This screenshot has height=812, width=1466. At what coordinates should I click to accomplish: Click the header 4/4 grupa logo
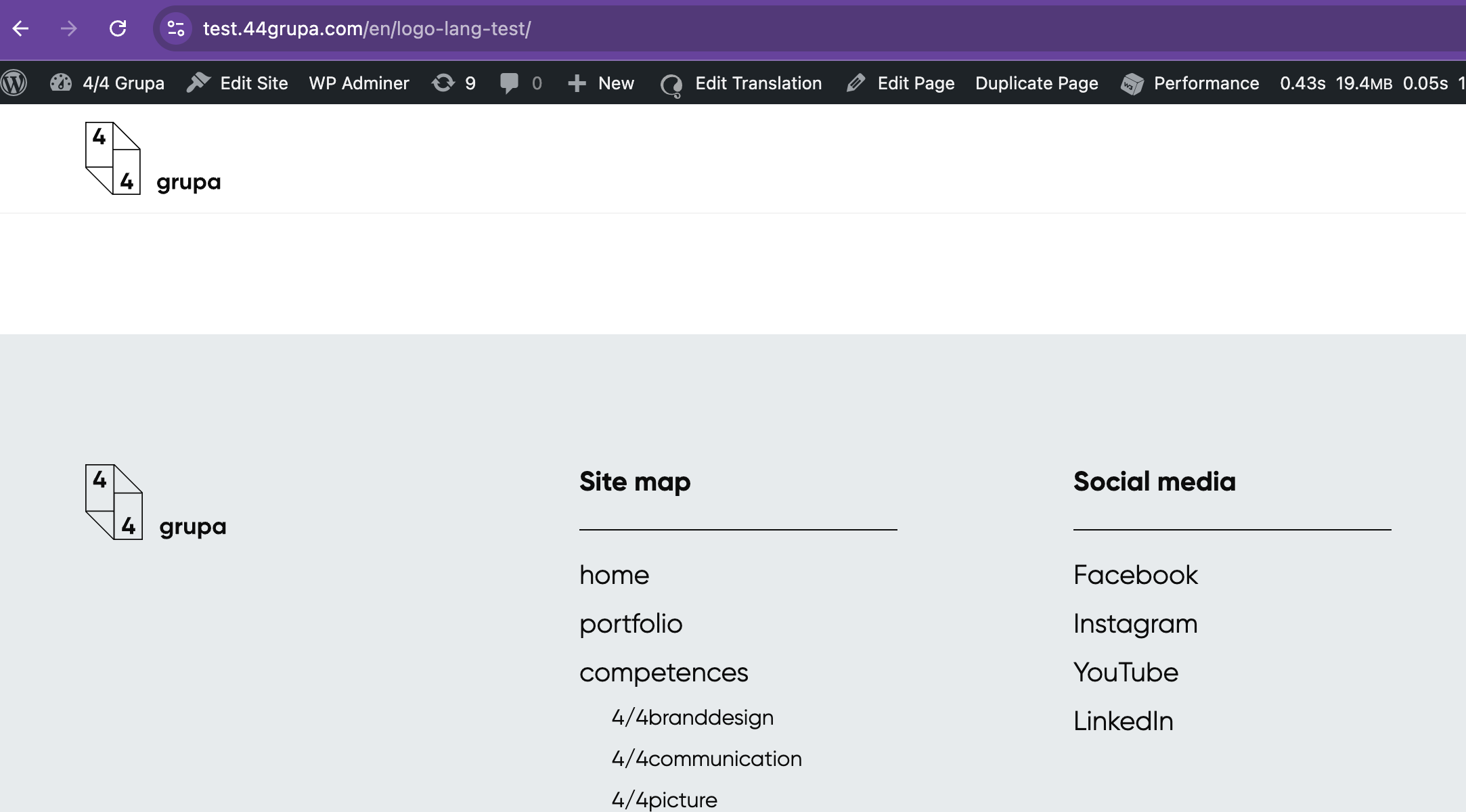click(153, 158)
